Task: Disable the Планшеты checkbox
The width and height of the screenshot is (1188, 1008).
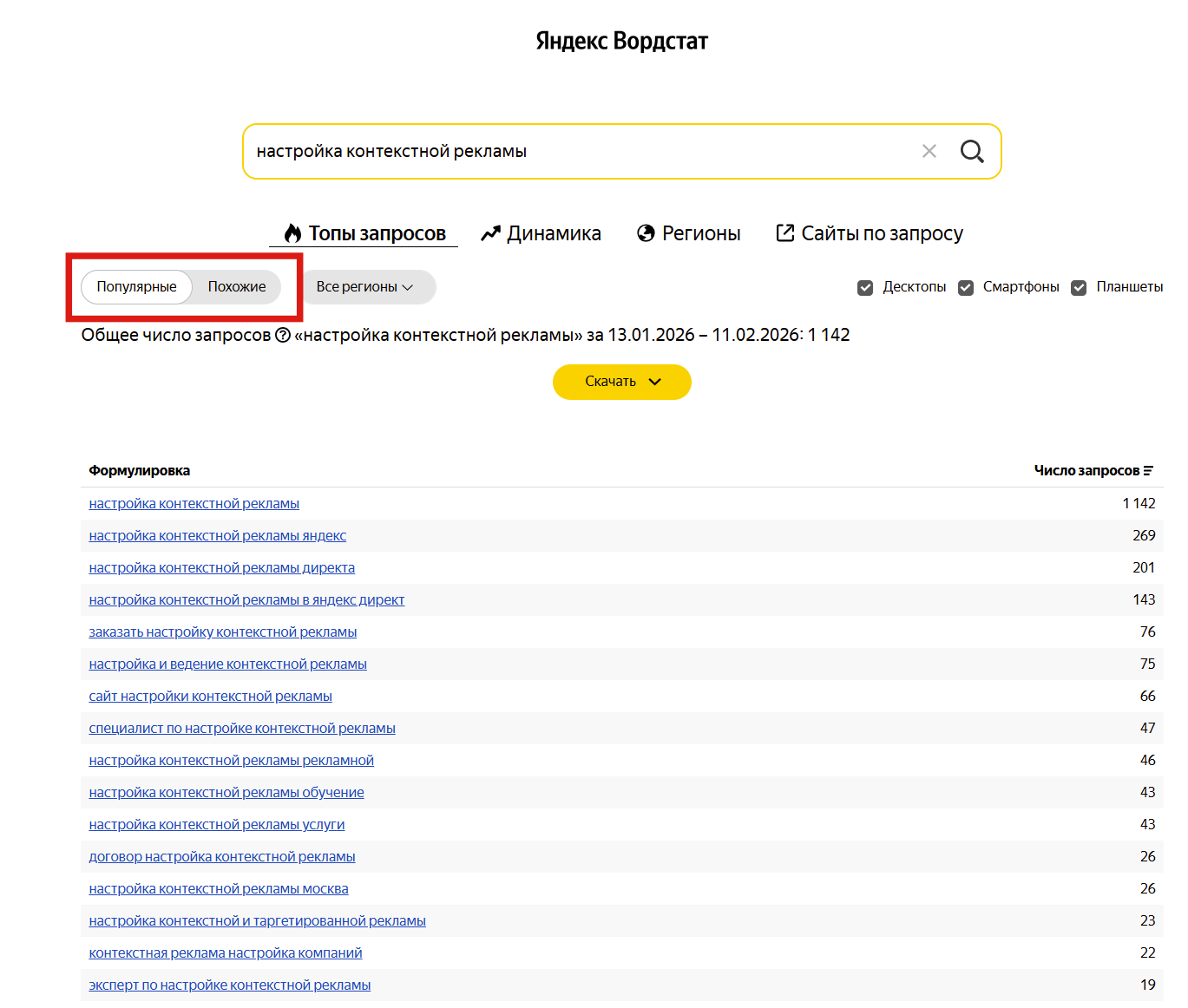Action: point(1079,288)
